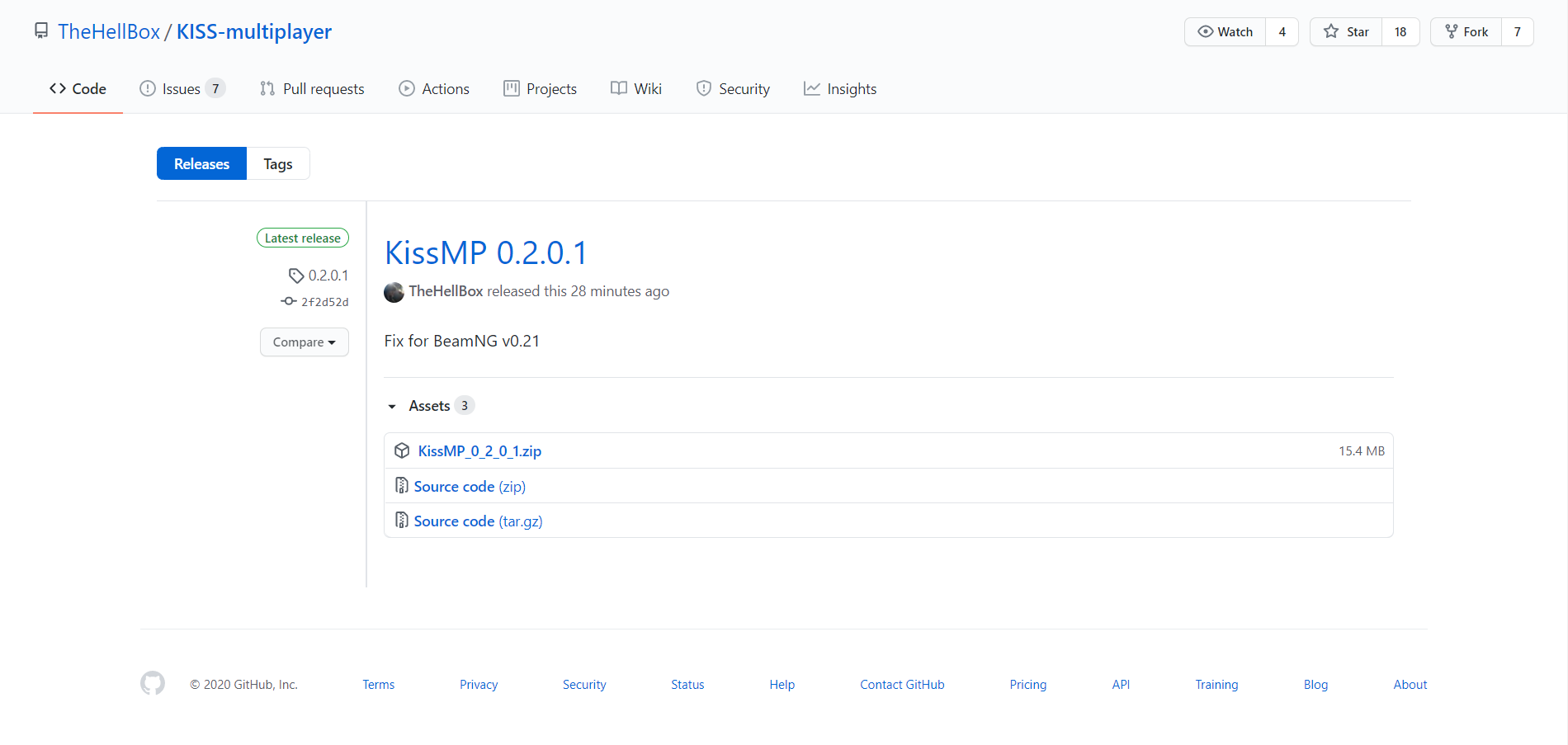Open Pricing footer link
The image size is (1568, 745).
(x=1028, y=685)
